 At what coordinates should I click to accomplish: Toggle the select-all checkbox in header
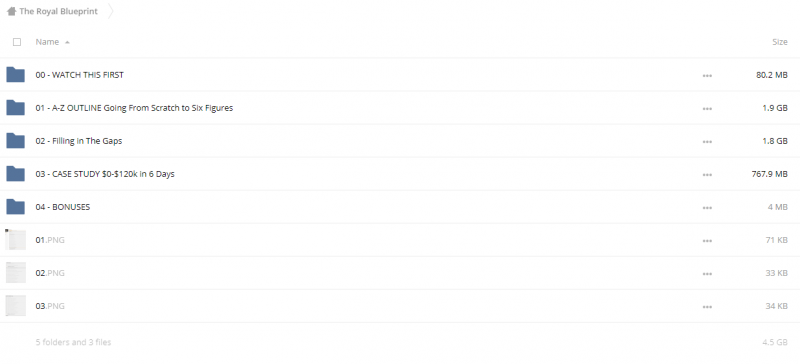coord(17,42)
